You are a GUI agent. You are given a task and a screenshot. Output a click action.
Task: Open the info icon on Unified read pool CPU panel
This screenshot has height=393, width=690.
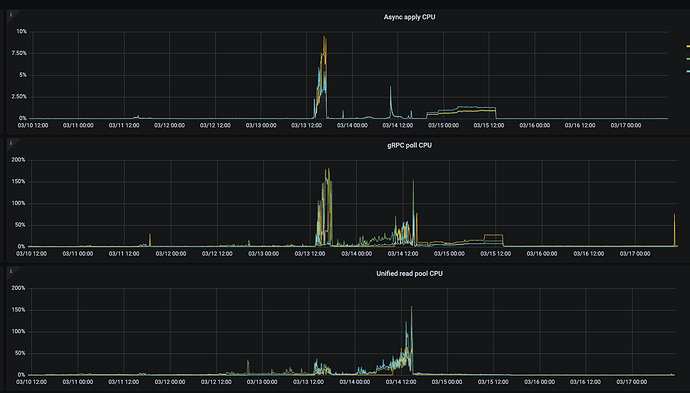11,271
